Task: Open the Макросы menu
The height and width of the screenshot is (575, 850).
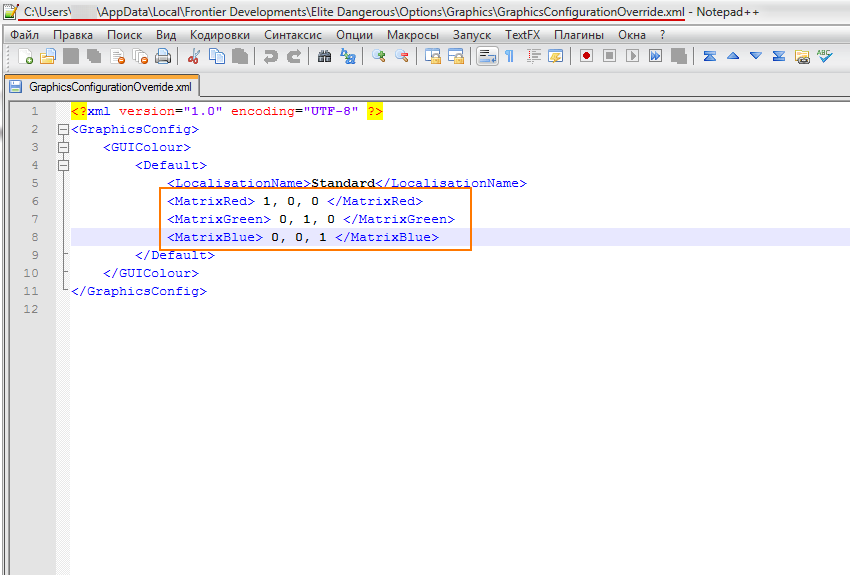Action: 413,35
